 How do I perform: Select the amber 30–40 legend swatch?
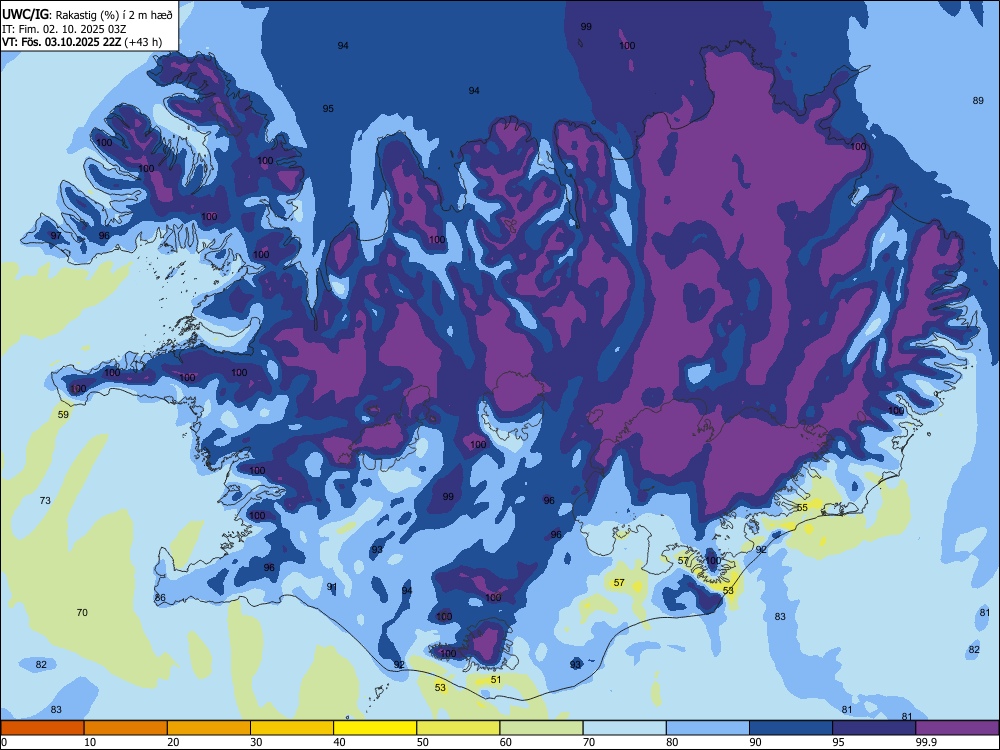point(292,728)
